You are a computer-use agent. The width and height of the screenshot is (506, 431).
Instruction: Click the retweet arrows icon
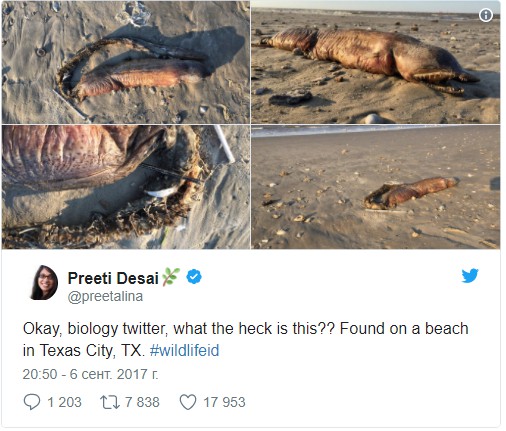(x=110, y=402)
